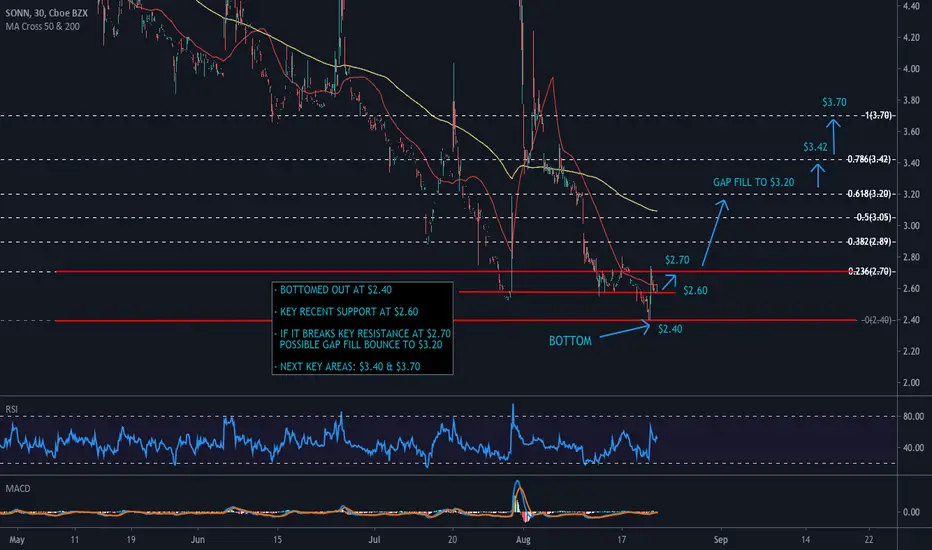This screenshot has width=932, height=550.
Task: Click the BOTTOM annotation text
Action: [570, 341]
